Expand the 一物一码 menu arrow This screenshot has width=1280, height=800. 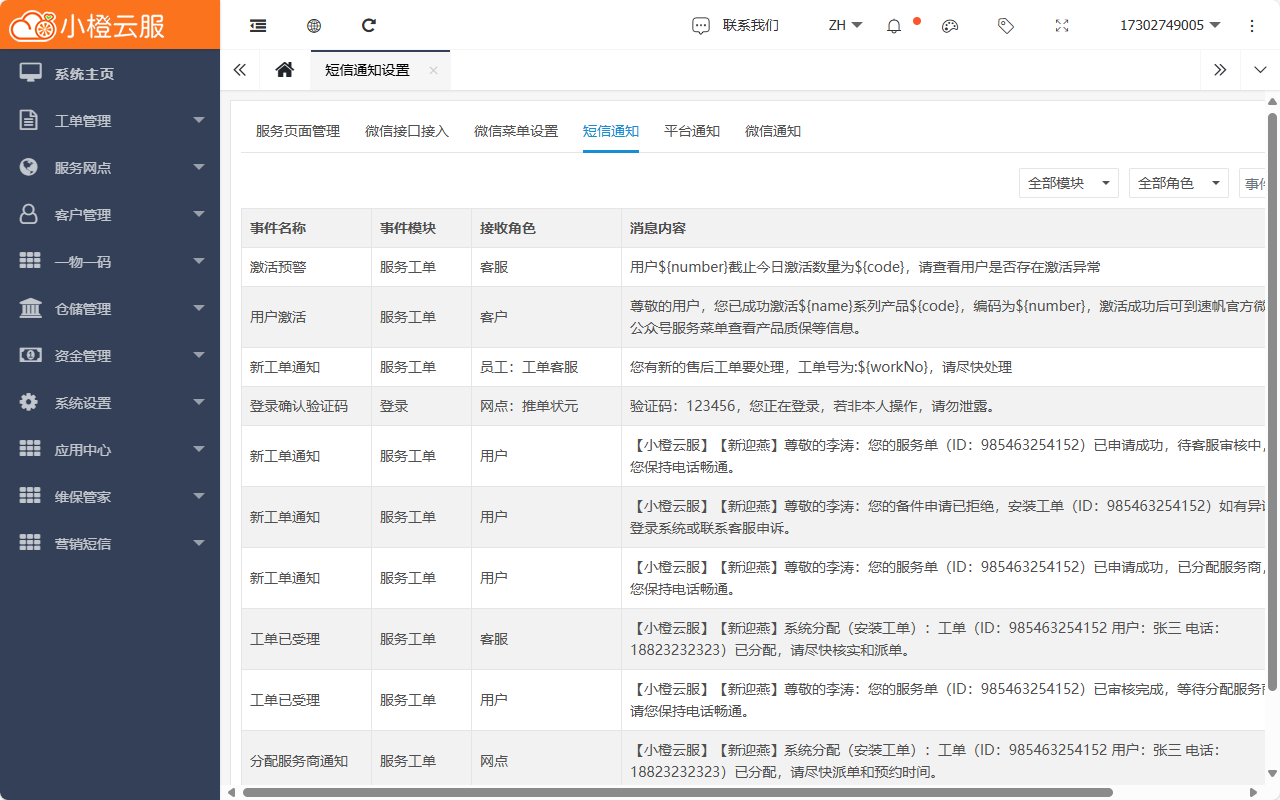(199, 261)
